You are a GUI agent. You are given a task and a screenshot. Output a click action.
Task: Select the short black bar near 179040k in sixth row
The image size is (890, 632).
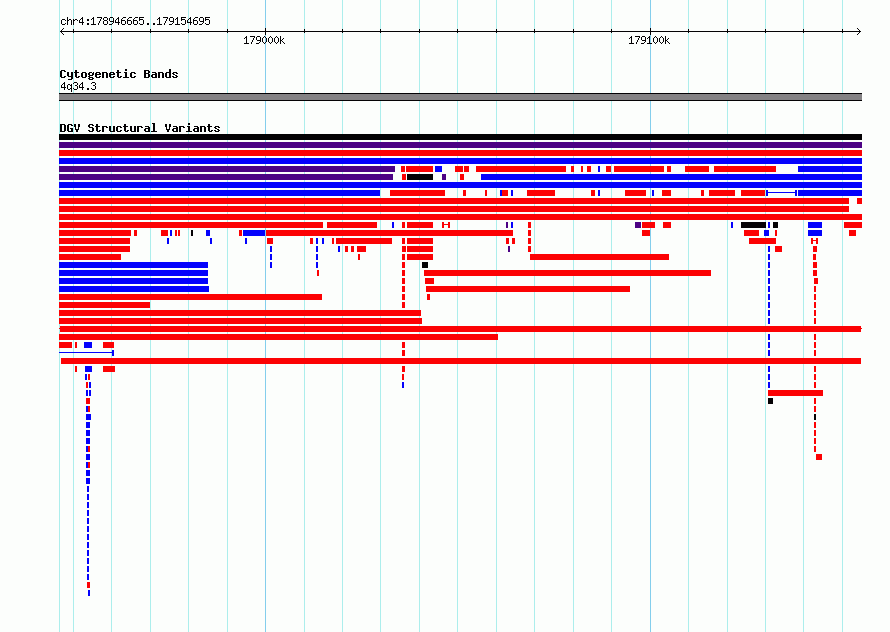[420, 177]
